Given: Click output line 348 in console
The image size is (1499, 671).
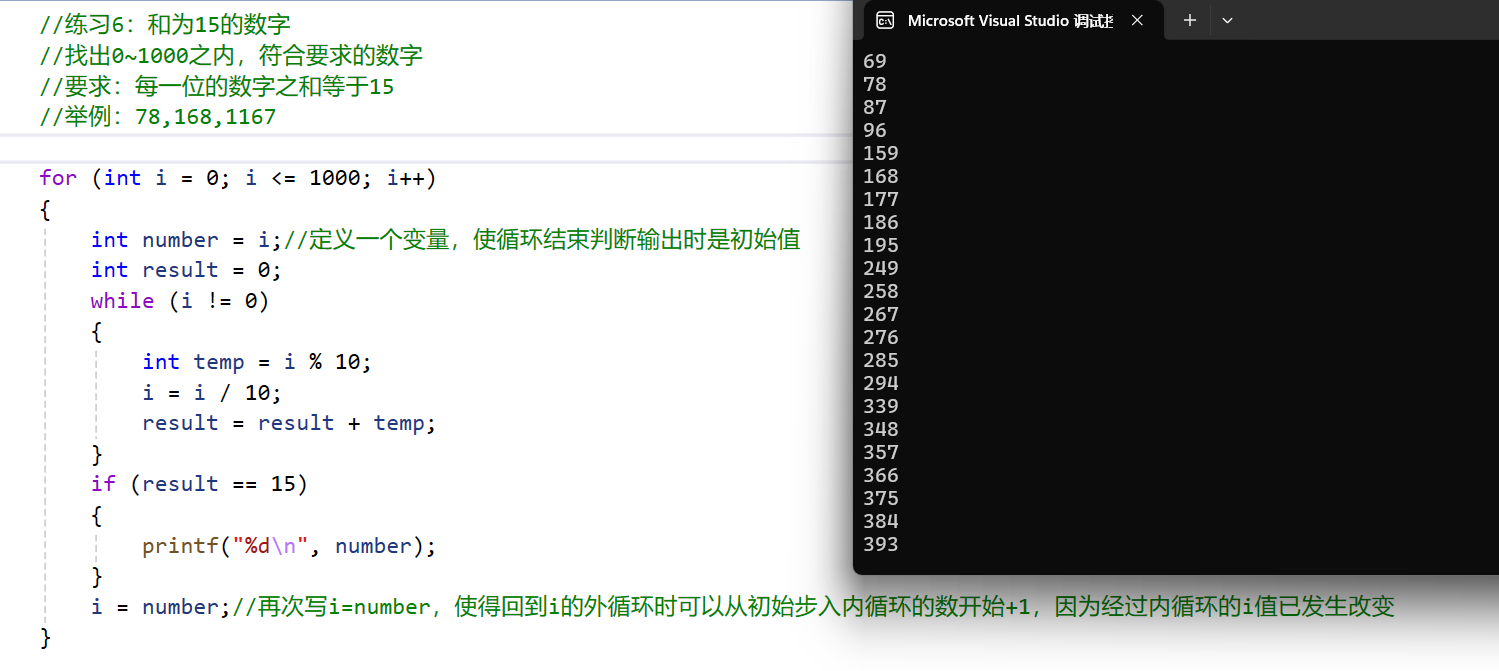Looking at the screenshot, I should [x=880, y=429].
